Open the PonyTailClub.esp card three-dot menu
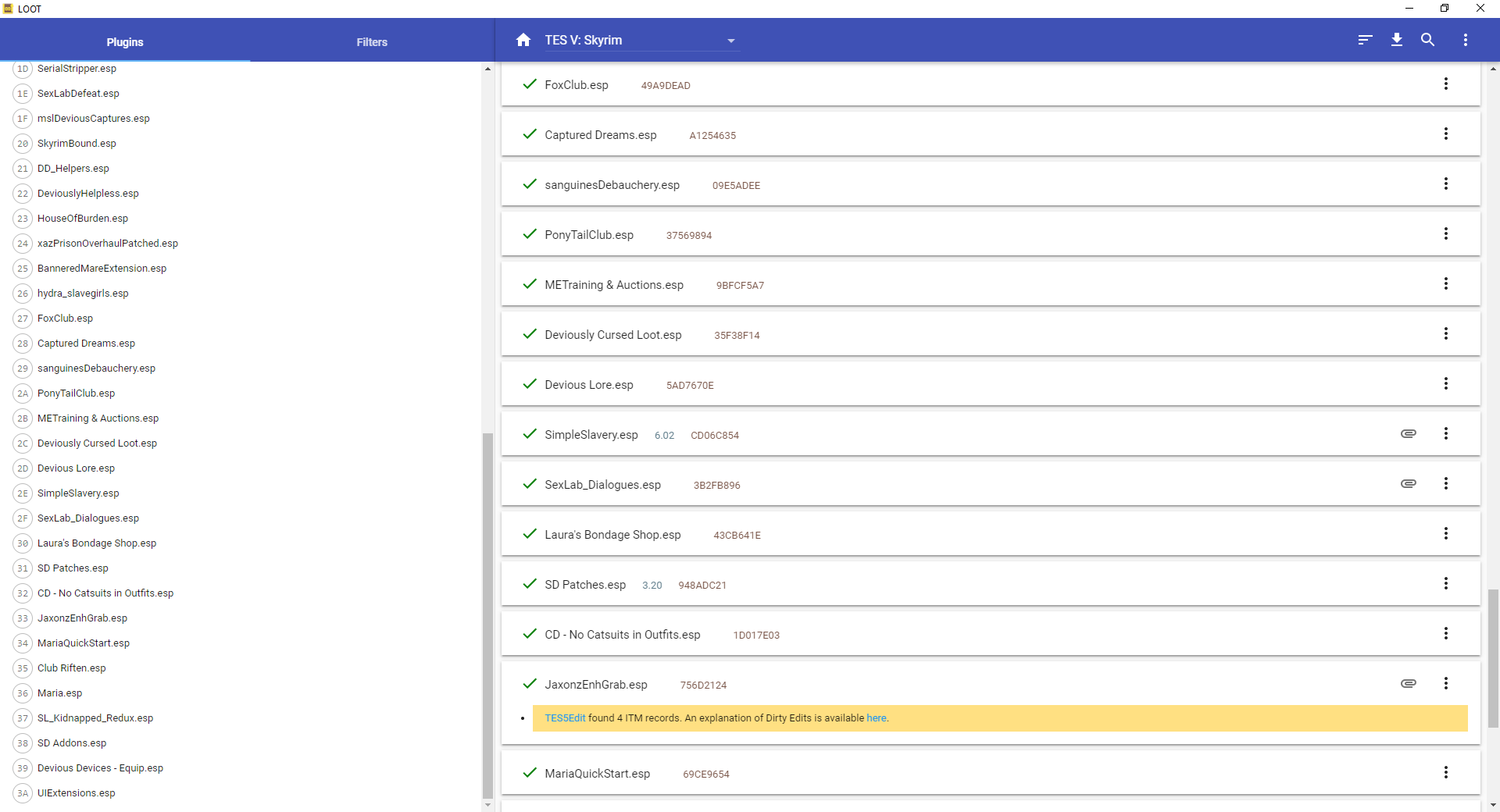Viewport: 1500px width, 812px height. point(1446,233)
